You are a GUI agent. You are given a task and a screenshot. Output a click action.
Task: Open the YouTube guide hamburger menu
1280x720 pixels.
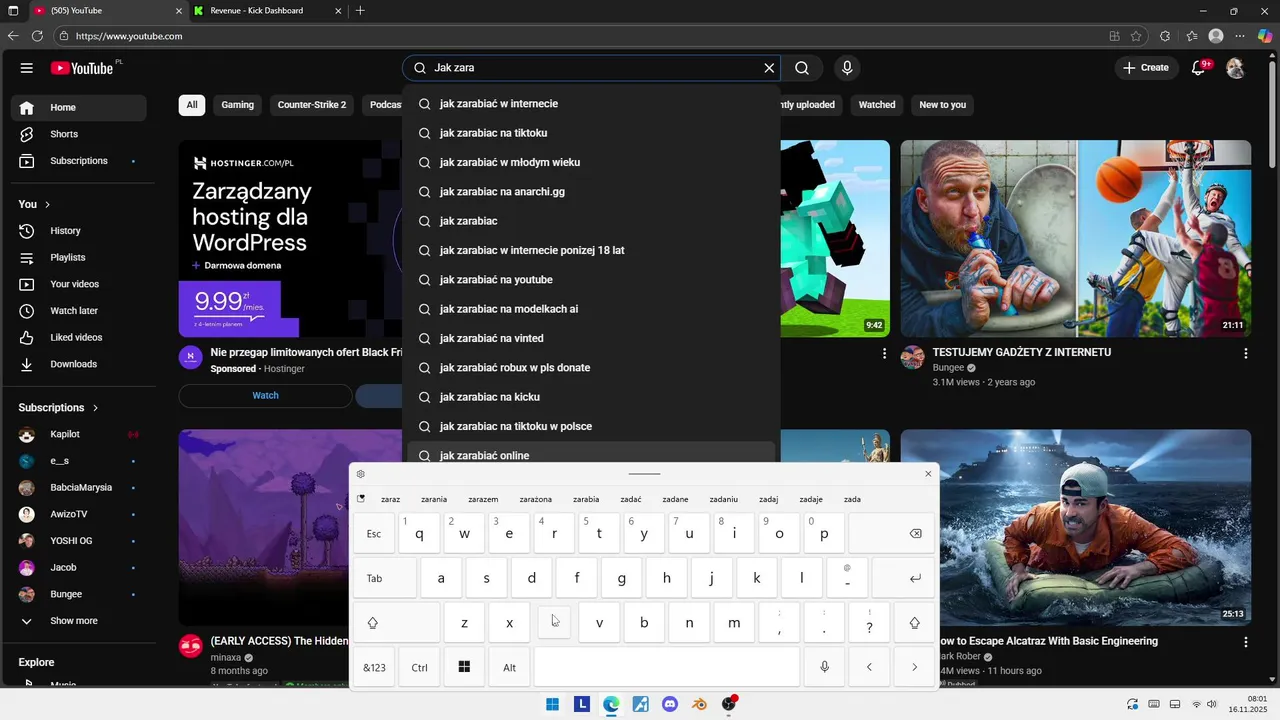click(27, 68)
